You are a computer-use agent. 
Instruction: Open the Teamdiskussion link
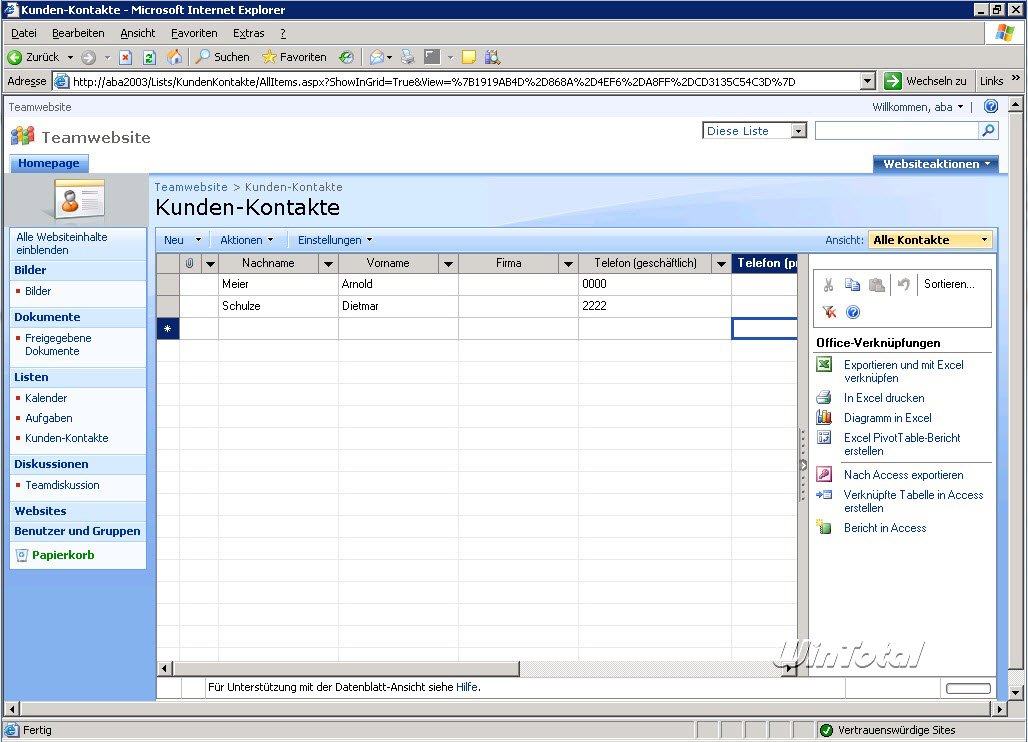click(62, 485)
